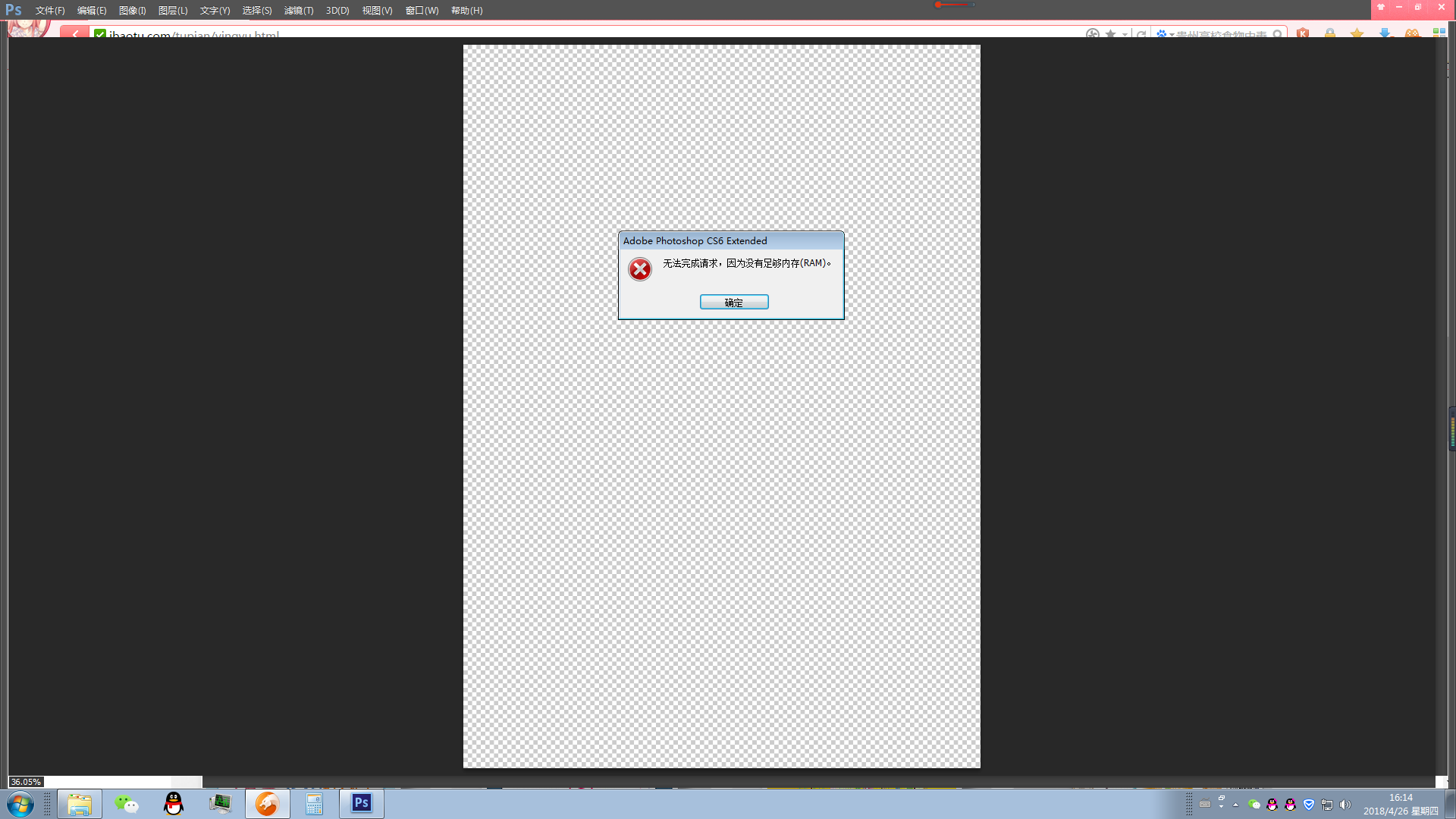The height and width of the screenshot is (819, 1456).
Task: Click the WeChat system tray icon
Action: click(1254, 805)
